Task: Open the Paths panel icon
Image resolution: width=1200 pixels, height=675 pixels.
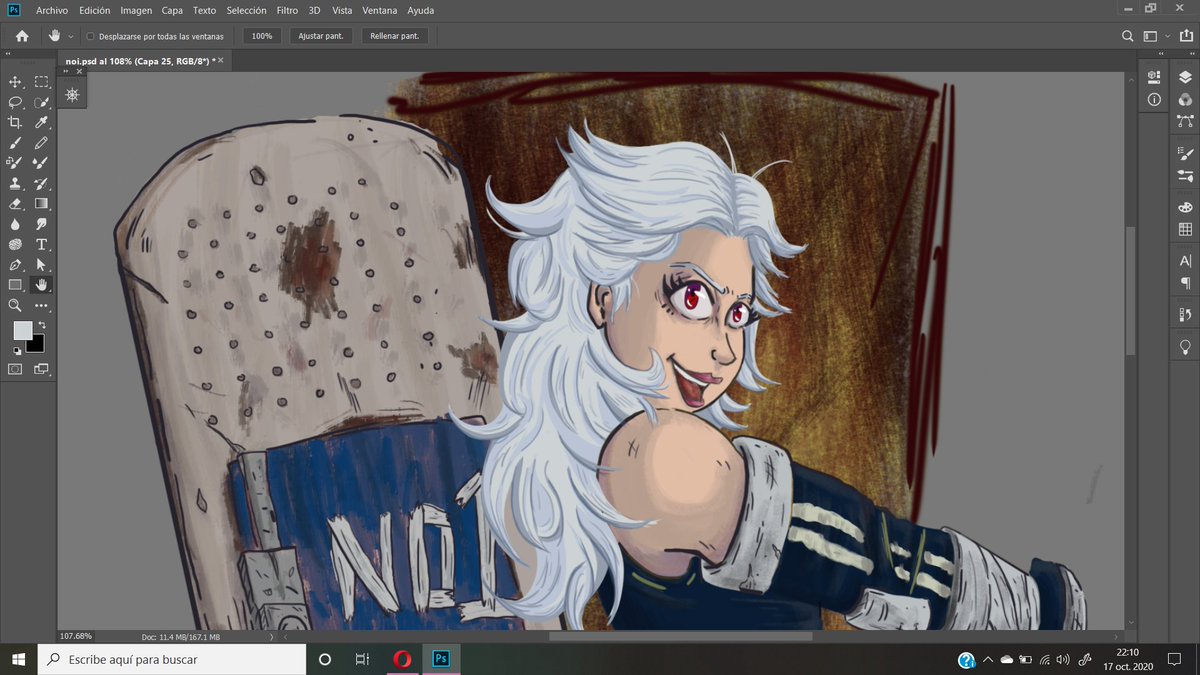Action: [x=1185, y=122]
